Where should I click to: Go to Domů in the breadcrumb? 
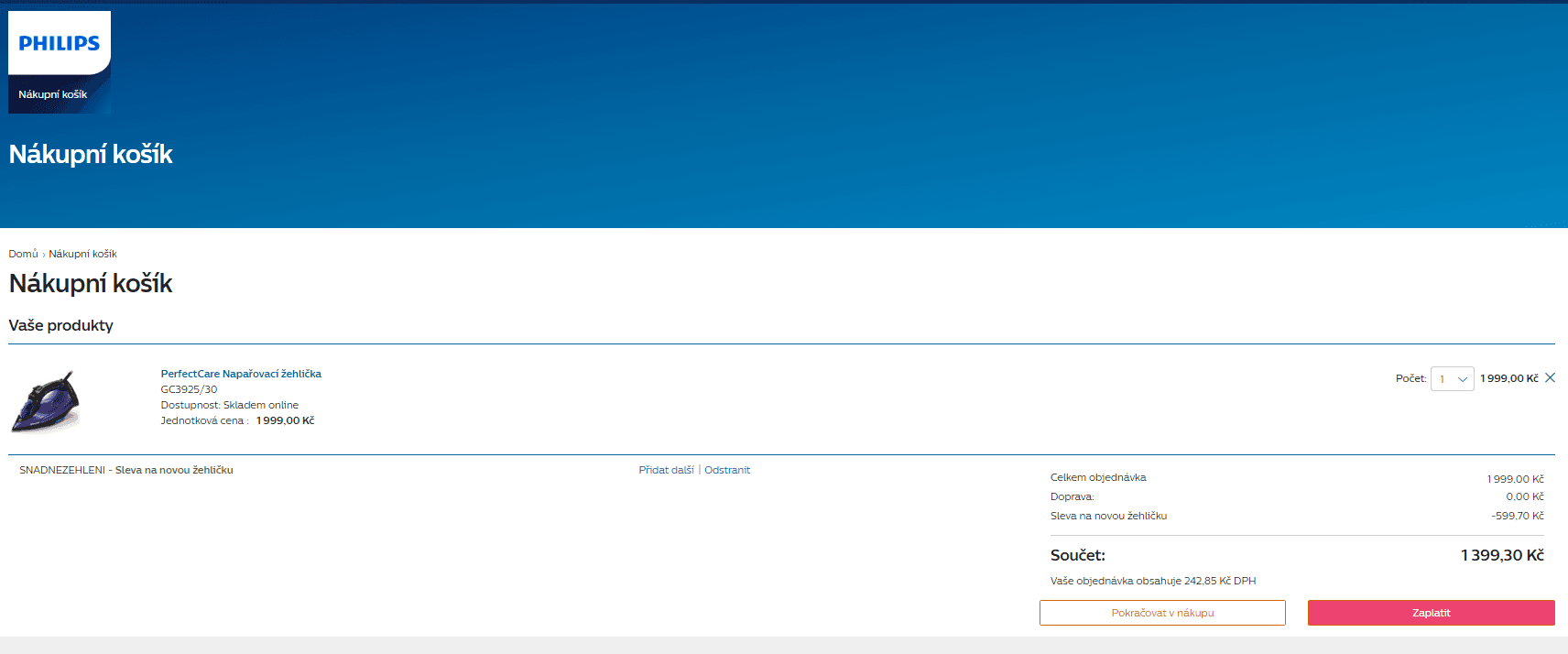point(24,254)
